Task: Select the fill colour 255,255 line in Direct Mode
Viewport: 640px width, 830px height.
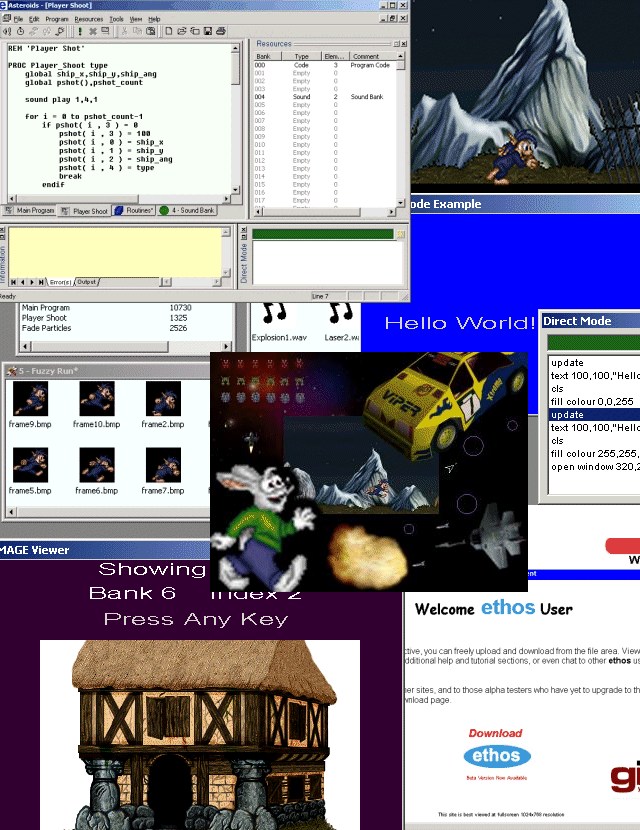Action: [593, 454]
